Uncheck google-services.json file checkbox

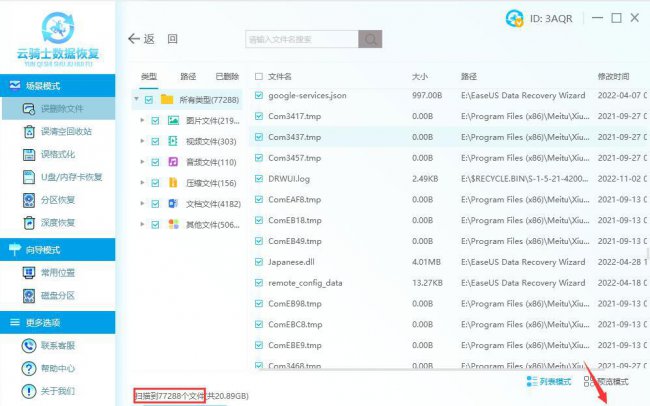tap(259, 95)
